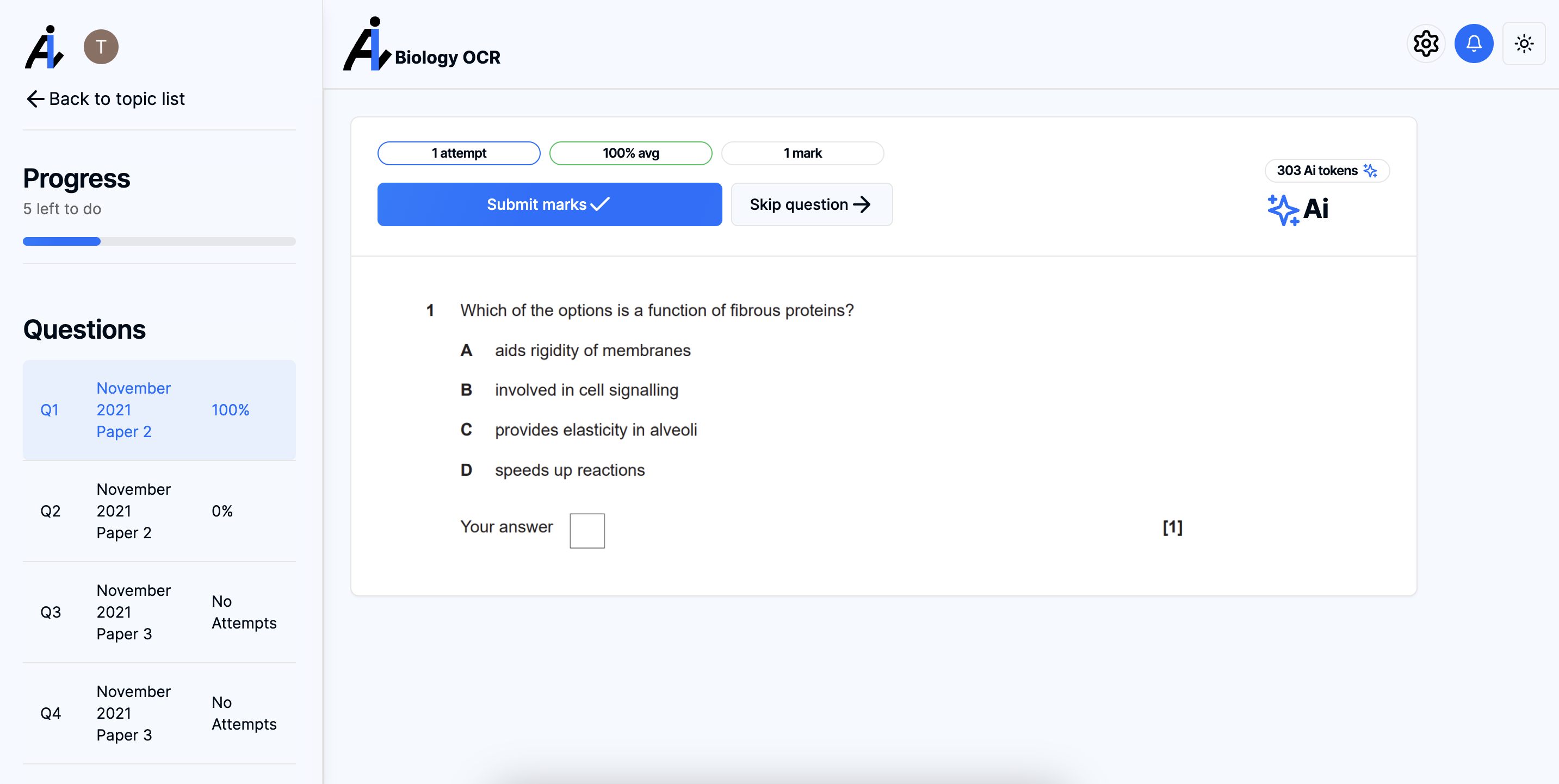Select Q1 November 2021 Paper 2
The height and width of the screenshot is (784, 1559).
159,410
